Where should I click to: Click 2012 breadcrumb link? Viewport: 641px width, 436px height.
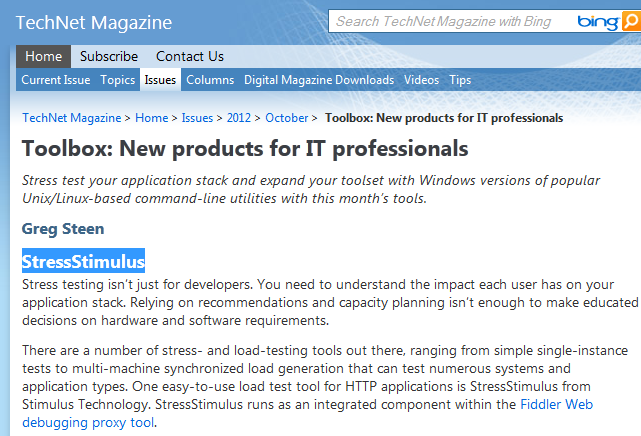239,118
